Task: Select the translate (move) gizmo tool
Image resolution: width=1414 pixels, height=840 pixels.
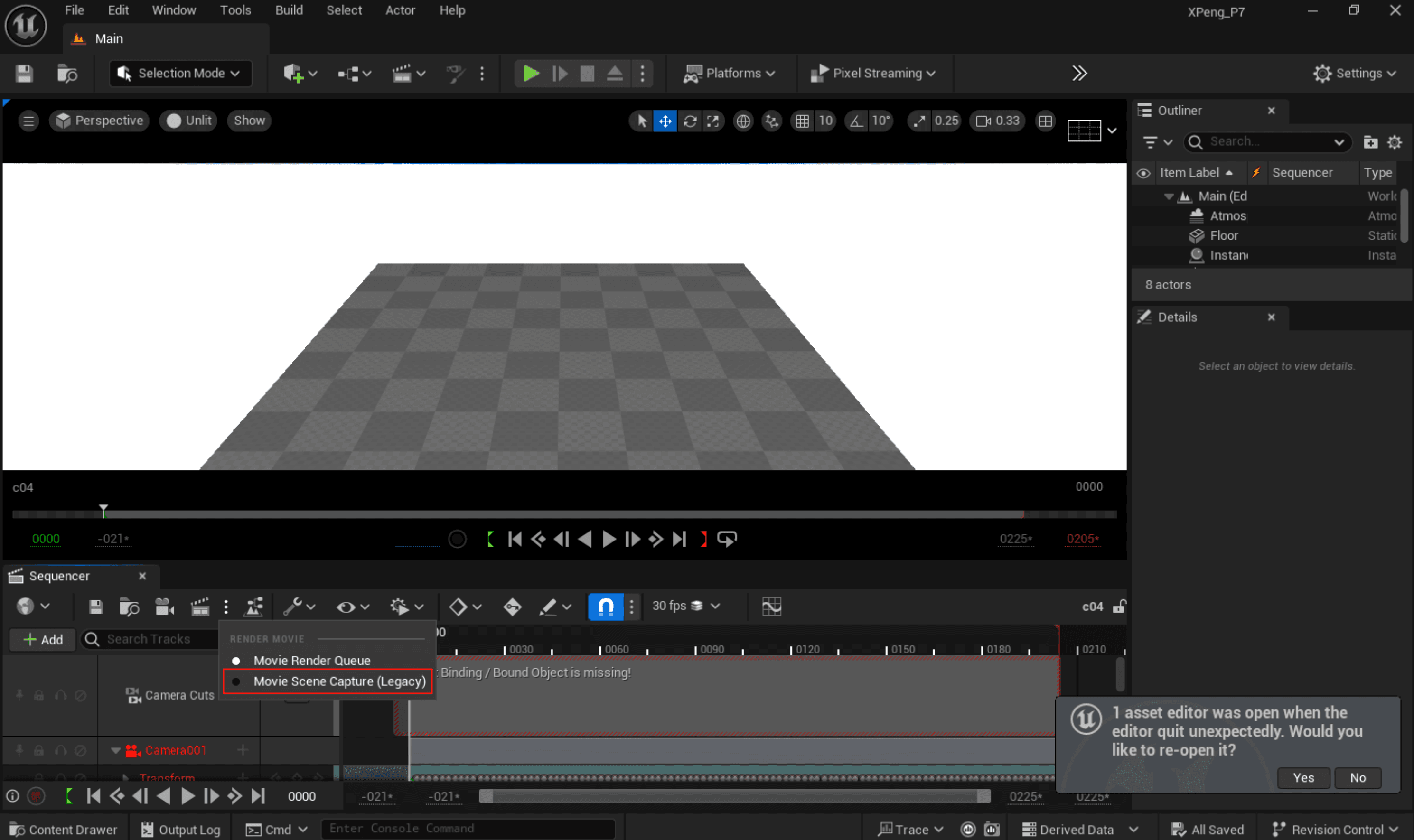Action: click(665, 121)
